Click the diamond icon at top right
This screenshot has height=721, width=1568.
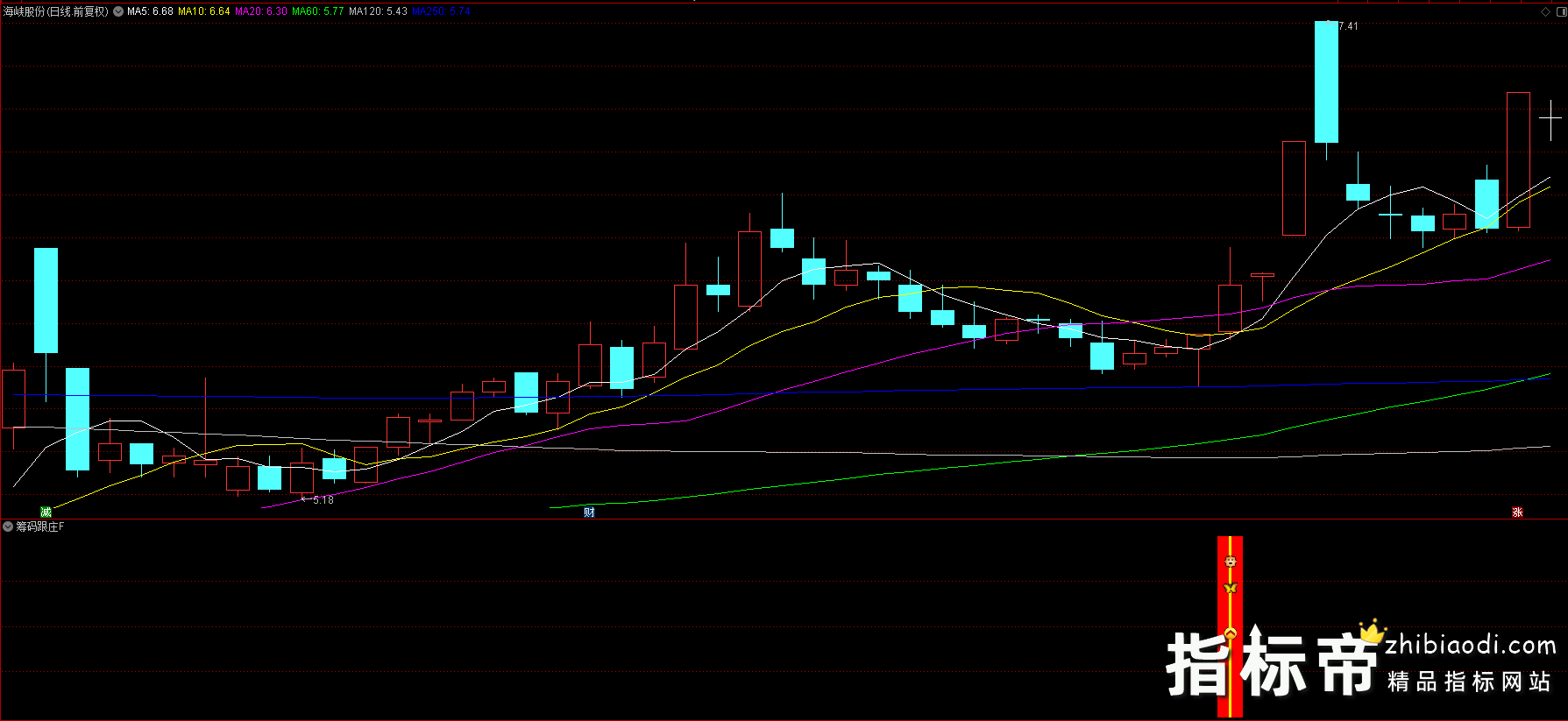pyautogui.click(x=1545, y=11)
